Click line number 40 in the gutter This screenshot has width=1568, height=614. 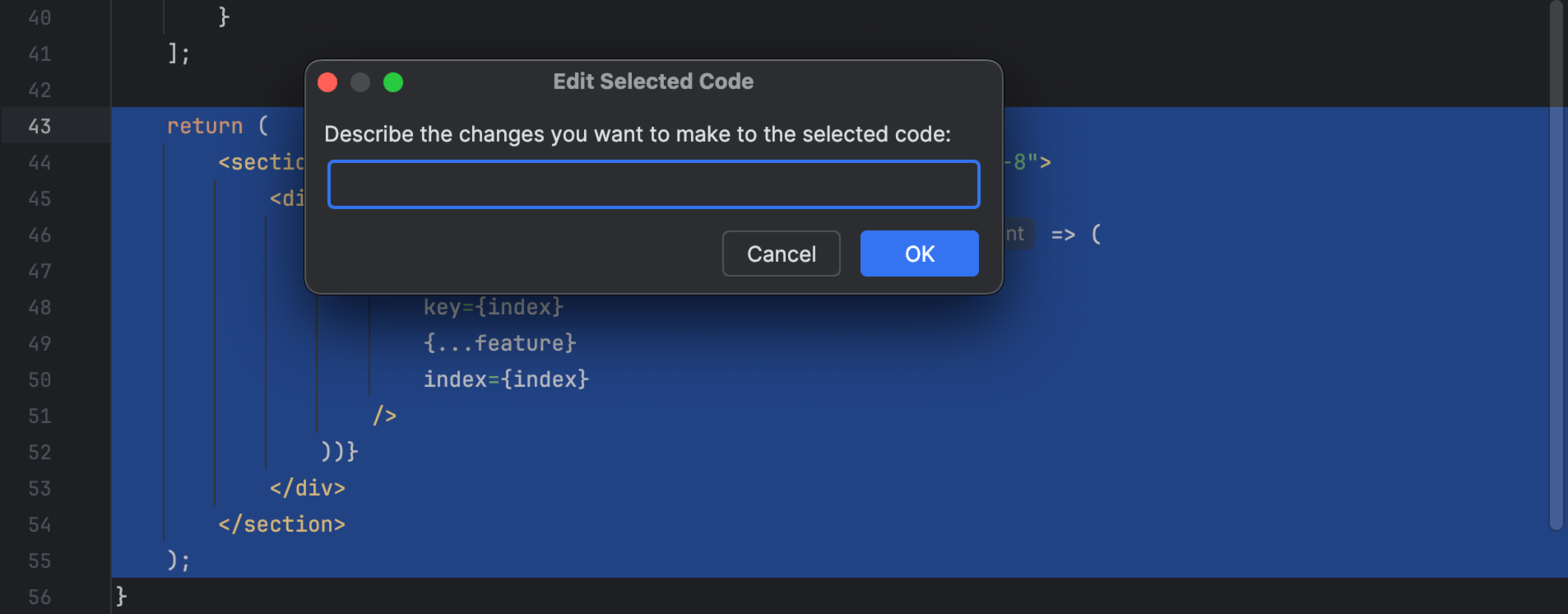tap(40, 18)
